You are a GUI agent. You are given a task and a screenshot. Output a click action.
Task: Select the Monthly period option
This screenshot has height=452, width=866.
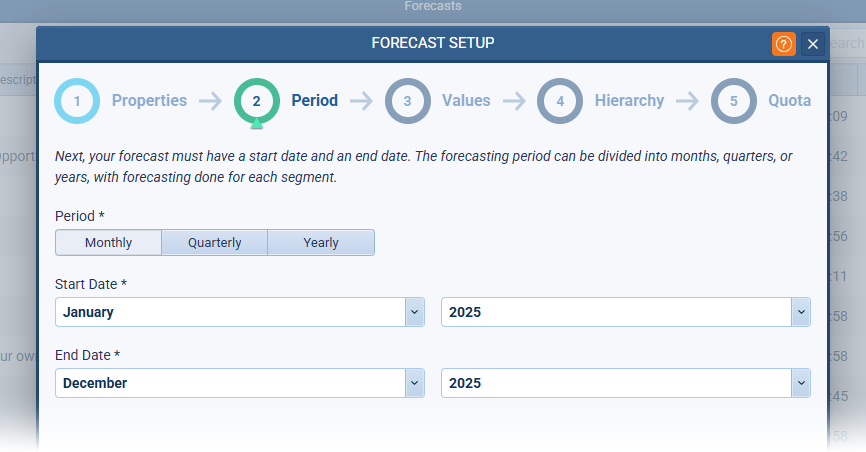click(108, 243)
